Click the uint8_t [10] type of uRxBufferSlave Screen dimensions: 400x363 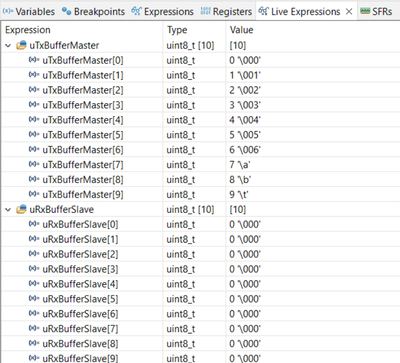coord(190,210)
